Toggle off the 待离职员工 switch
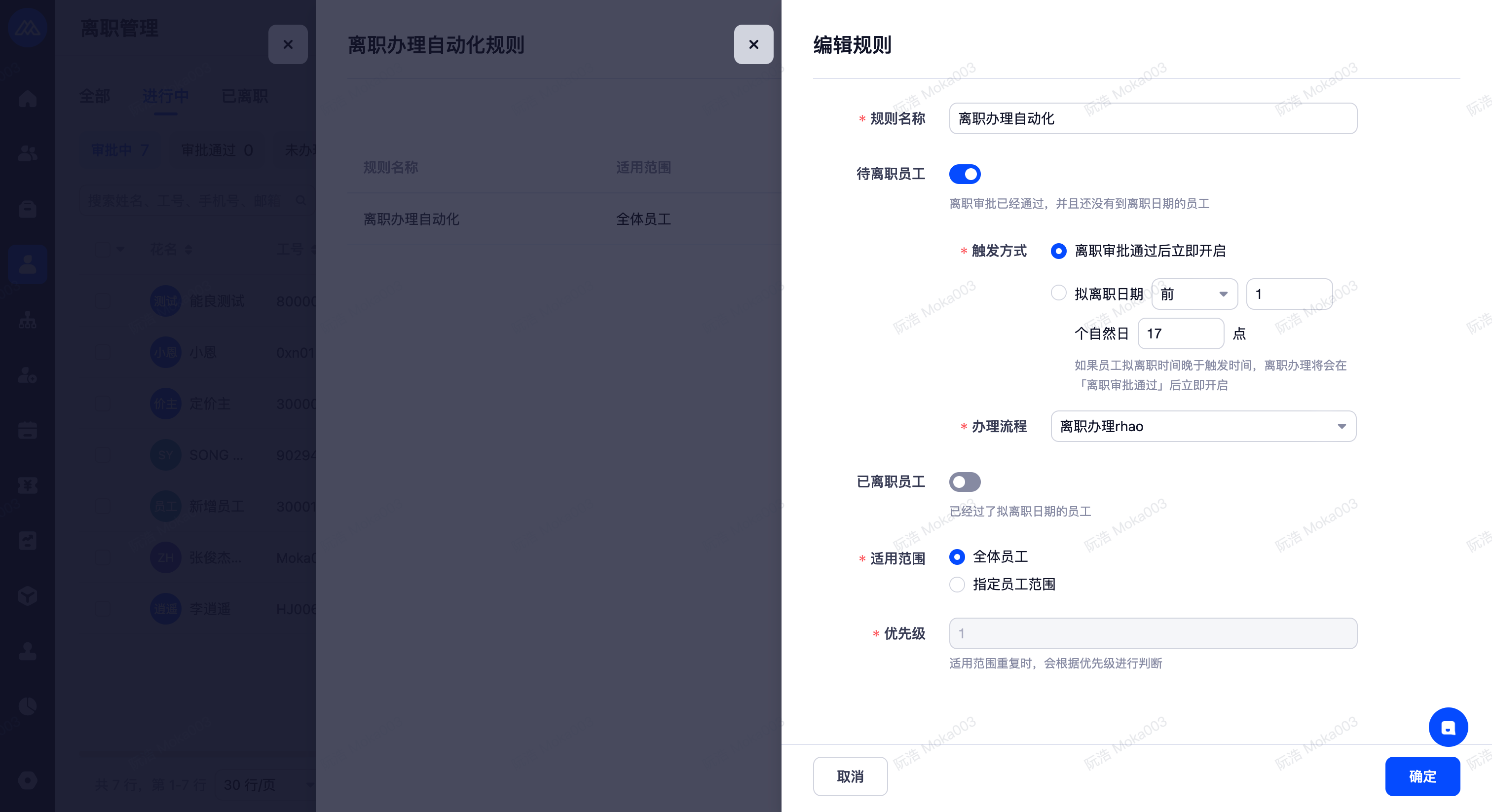The height and width of the screenshot is (812, 1492). click(x=965, y=174)
